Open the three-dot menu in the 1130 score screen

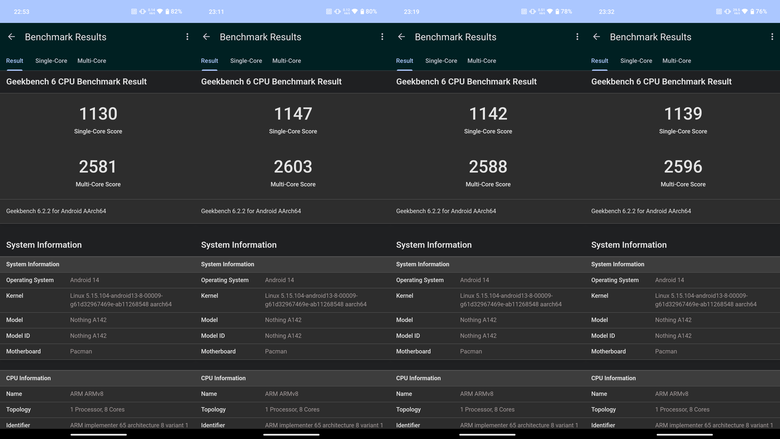[x=187, y=37]
